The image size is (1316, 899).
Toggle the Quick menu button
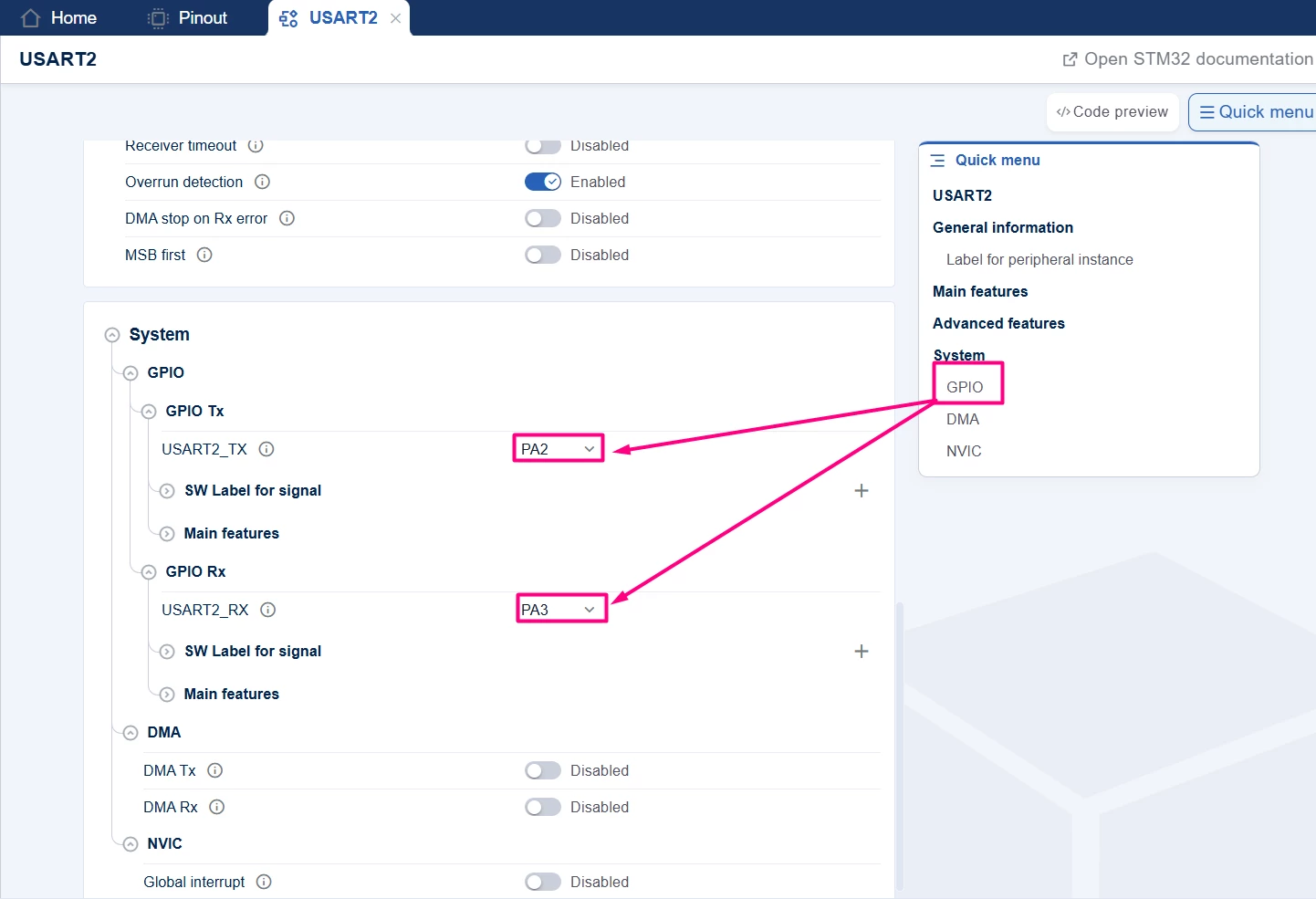[1252, 112]
